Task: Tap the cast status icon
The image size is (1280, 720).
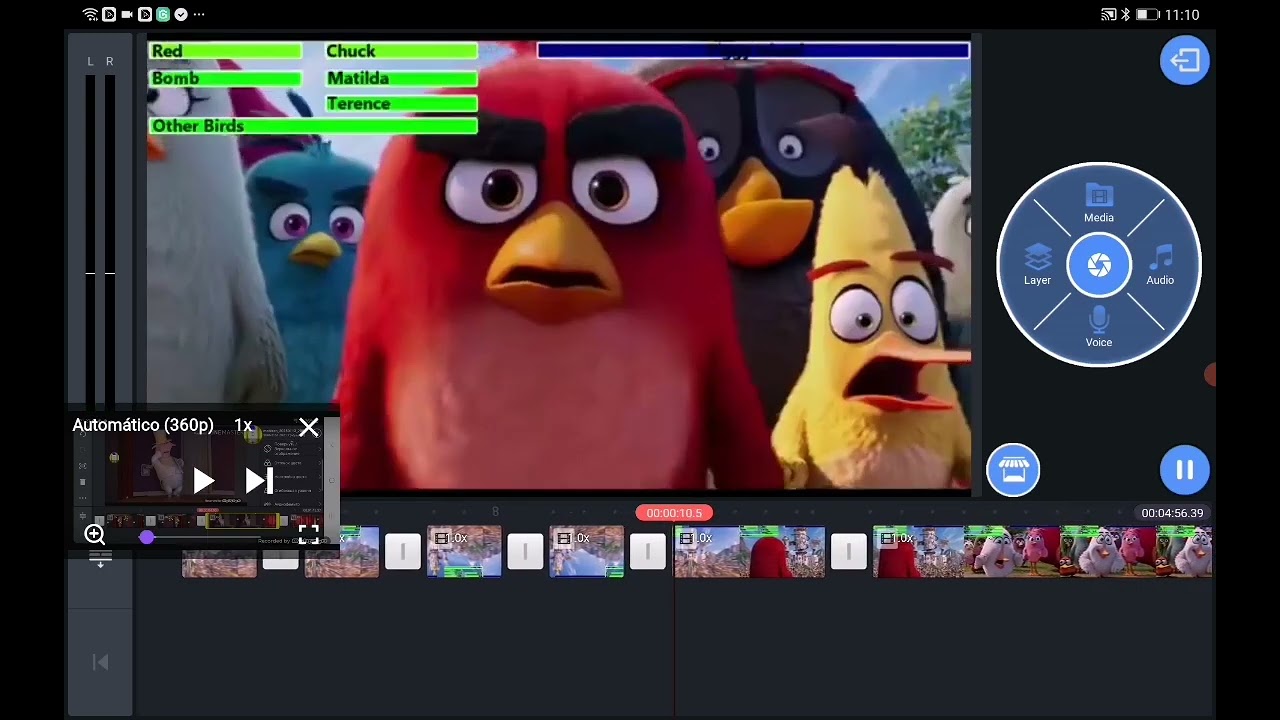Action: click(x=1108, y=15)
